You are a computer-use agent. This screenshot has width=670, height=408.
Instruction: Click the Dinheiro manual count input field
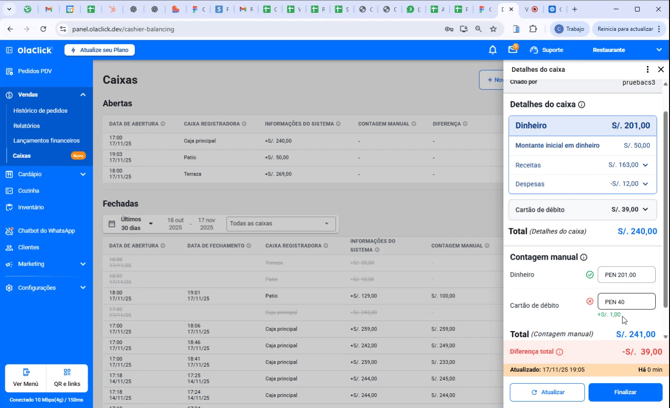(x=626, y=275)
